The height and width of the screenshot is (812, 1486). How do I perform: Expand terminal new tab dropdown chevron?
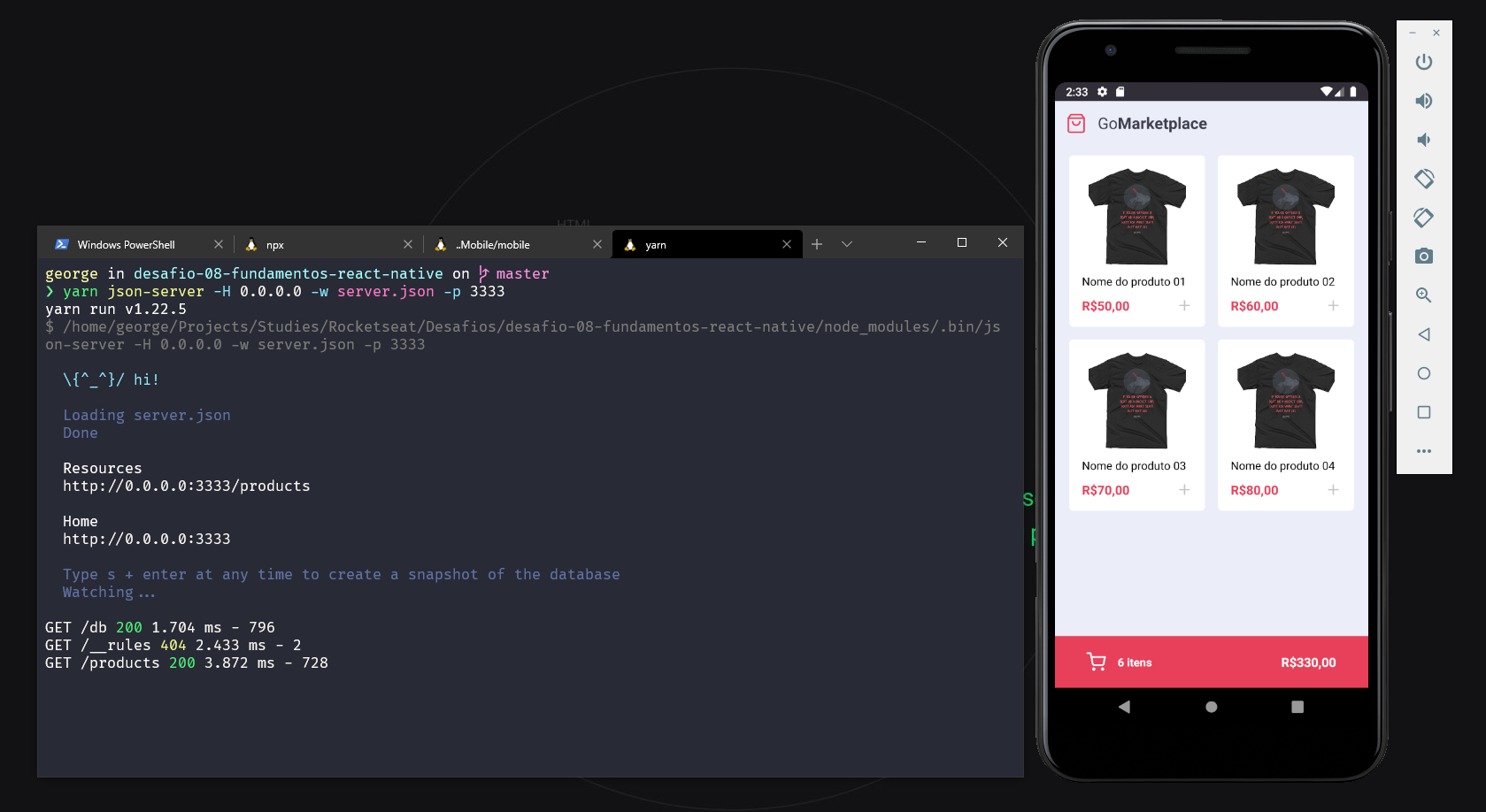847,244
